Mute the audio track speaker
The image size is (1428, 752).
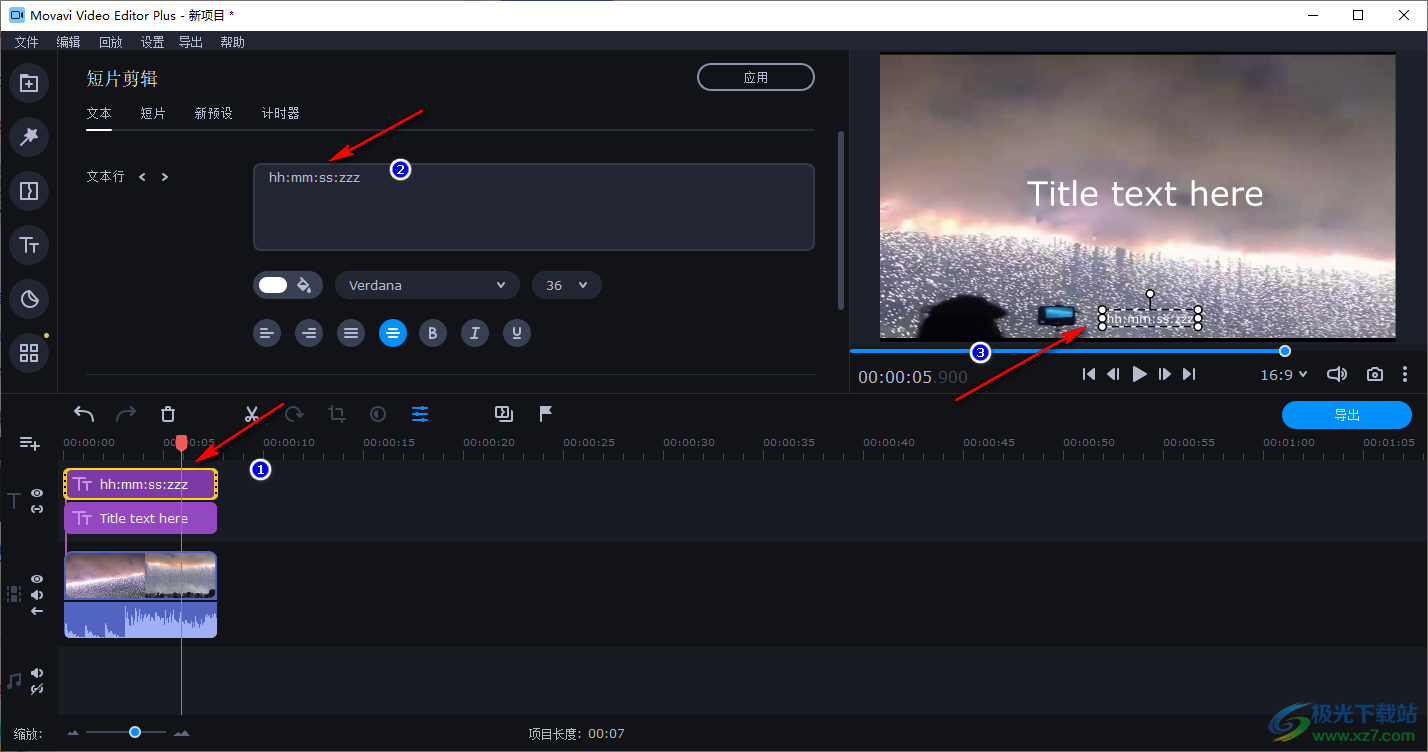point(37,673)
